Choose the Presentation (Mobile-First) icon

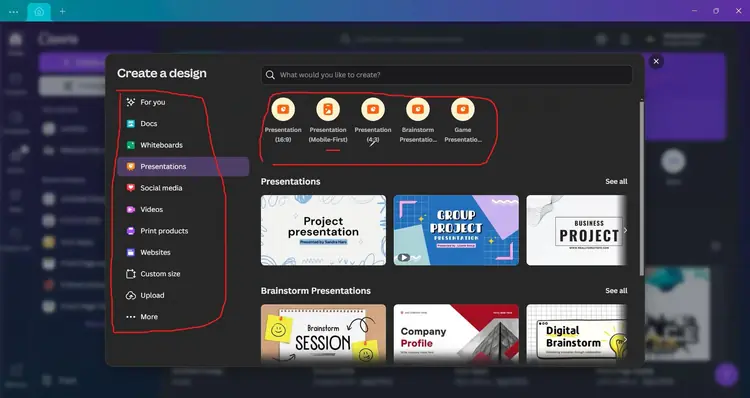pyautogui.click(x=328, y=109)
